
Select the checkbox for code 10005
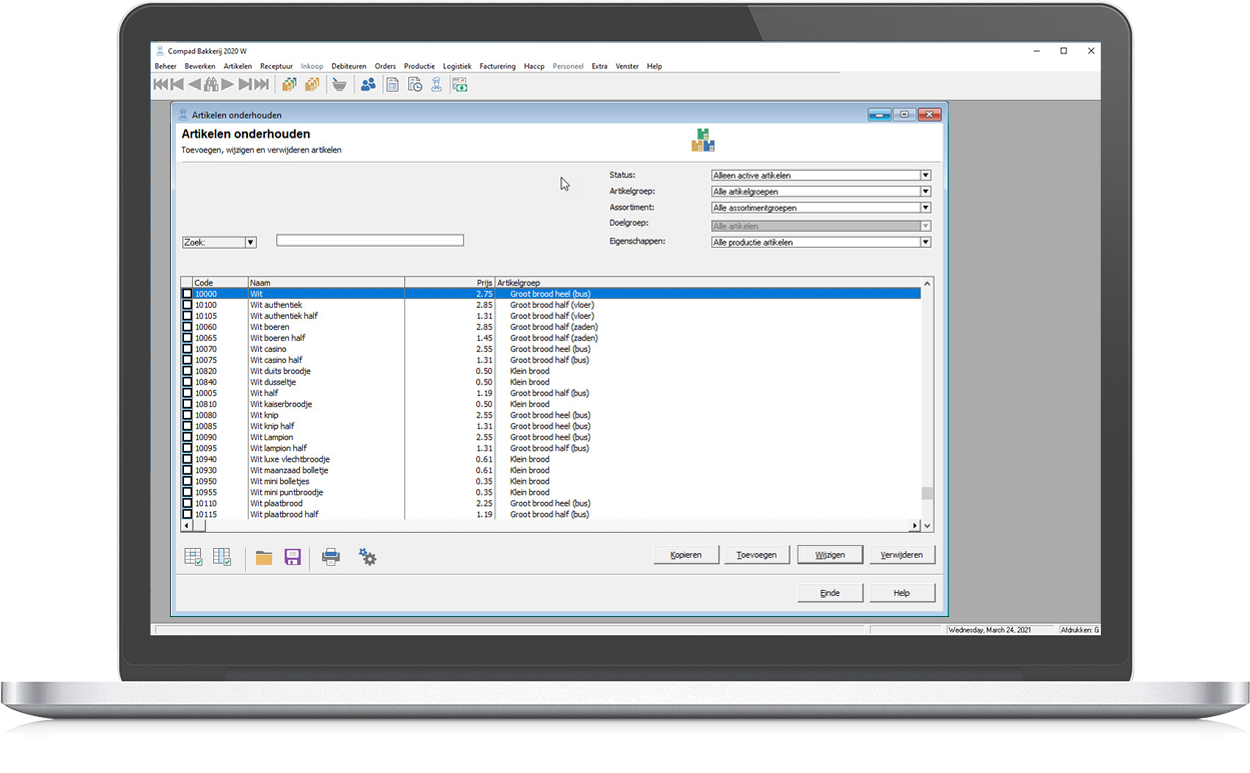(187, 393)
